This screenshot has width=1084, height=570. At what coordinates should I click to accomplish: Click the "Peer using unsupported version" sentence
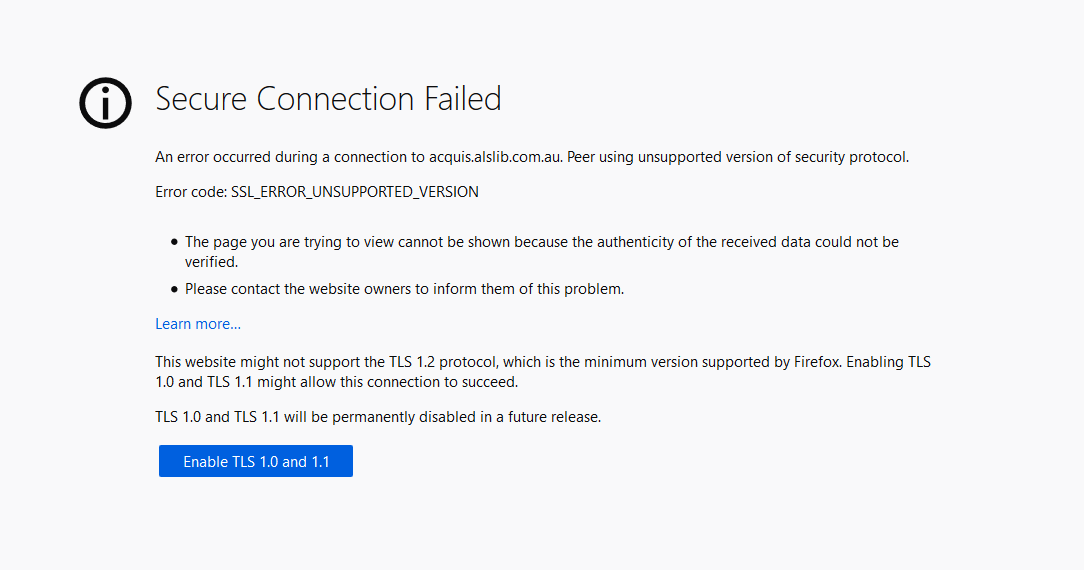point(738,158)
